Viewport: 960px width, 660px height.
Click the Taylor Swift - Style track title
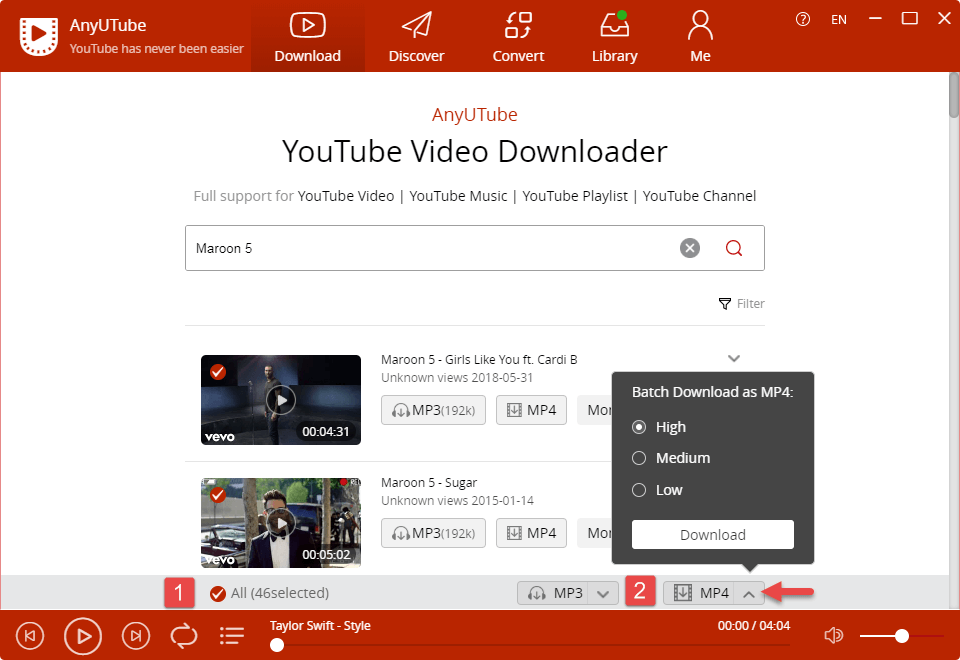click(x=320, y=626)
